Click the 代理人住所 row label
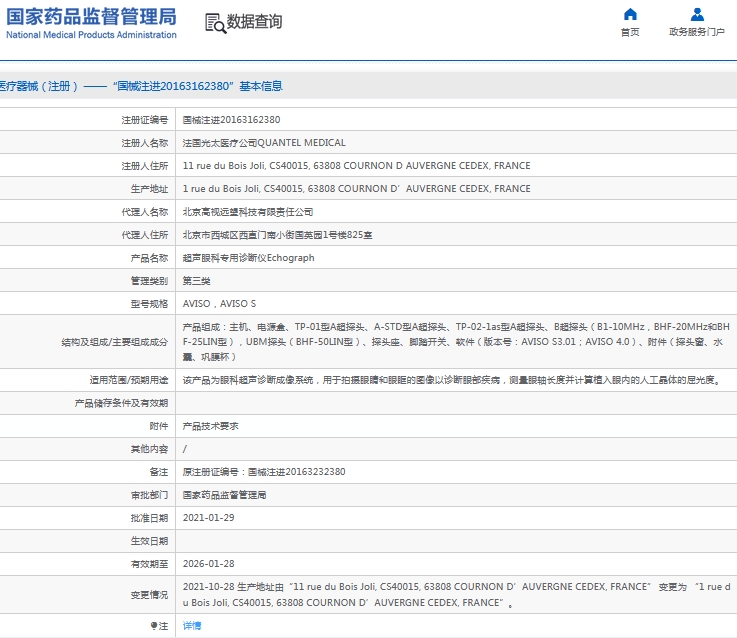 [x=145, y=236]
